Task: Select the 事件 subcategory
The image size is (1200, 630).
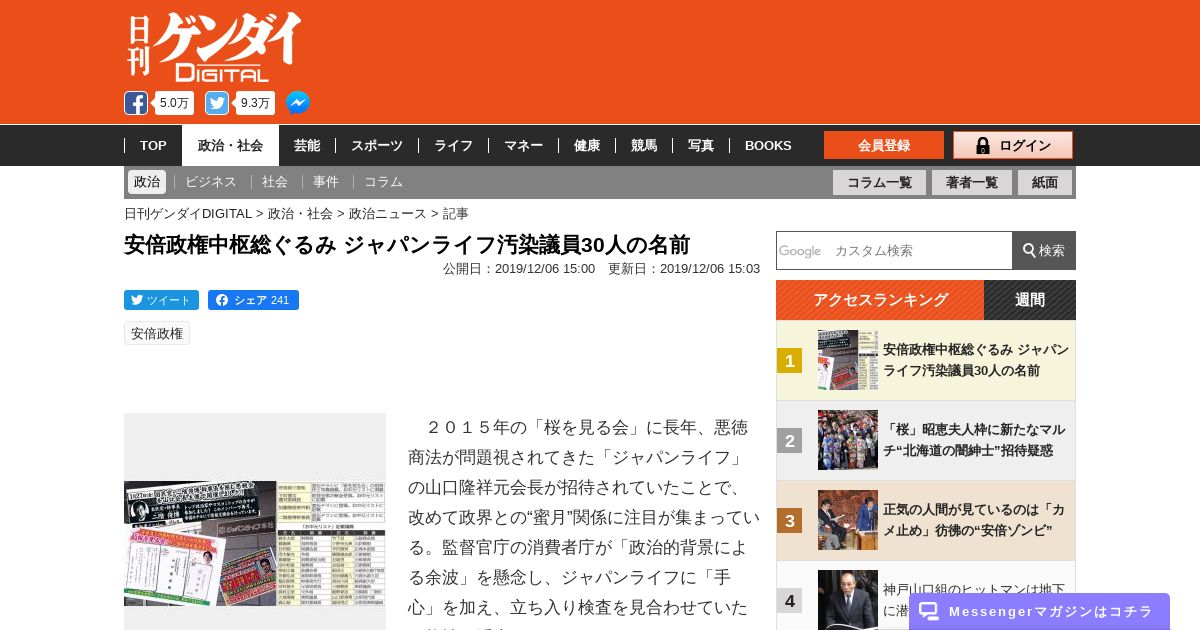Action: [326, 182]
